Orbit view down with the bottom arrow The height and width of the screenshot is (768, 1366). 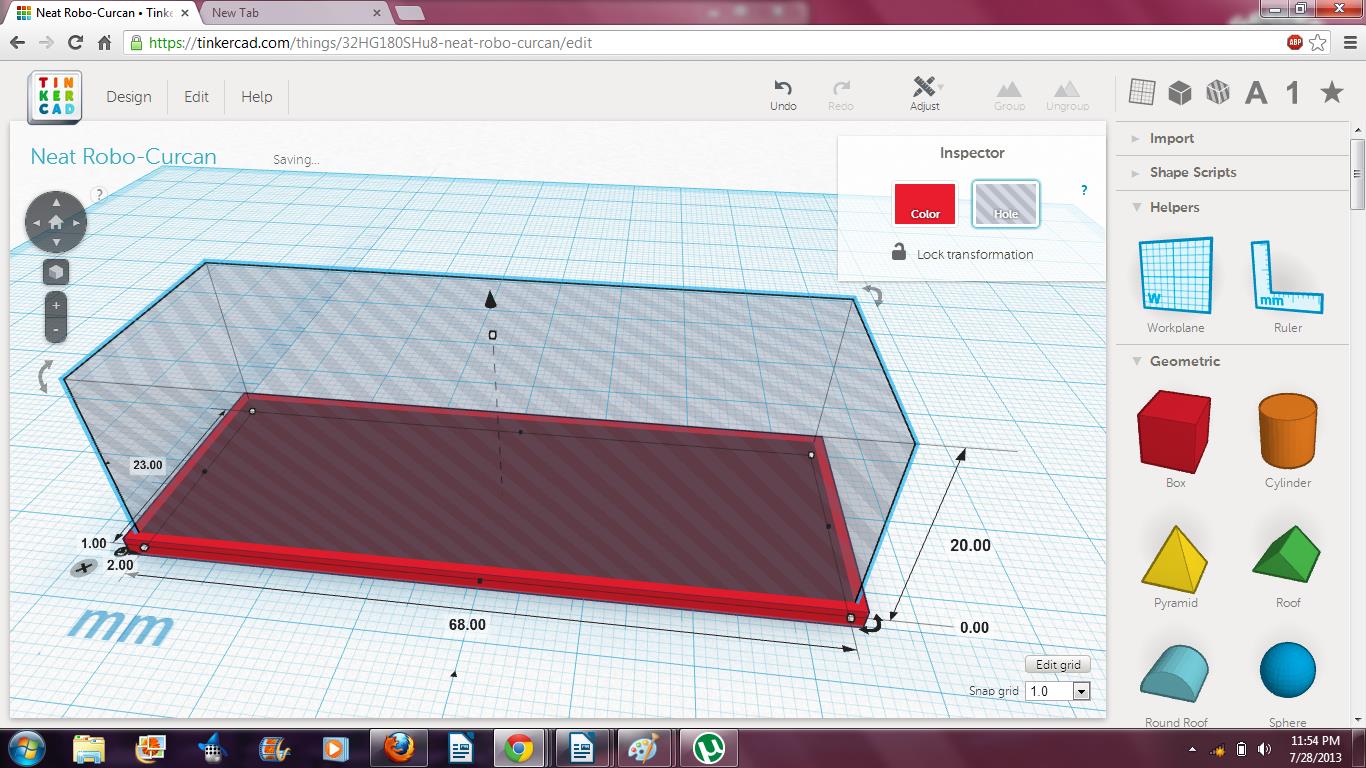click(56, 242)
